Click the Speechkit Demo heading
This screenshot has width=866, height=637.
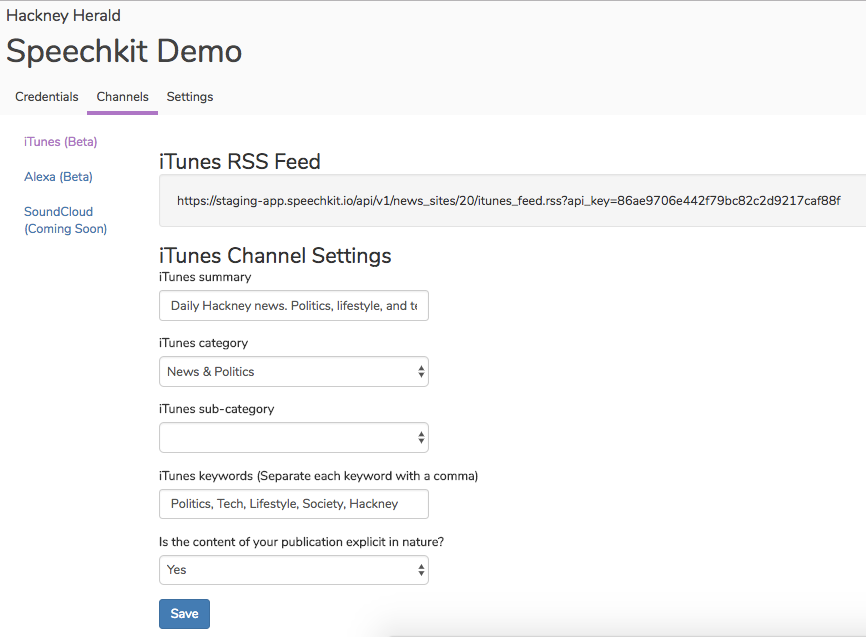(x=124, y=51)
